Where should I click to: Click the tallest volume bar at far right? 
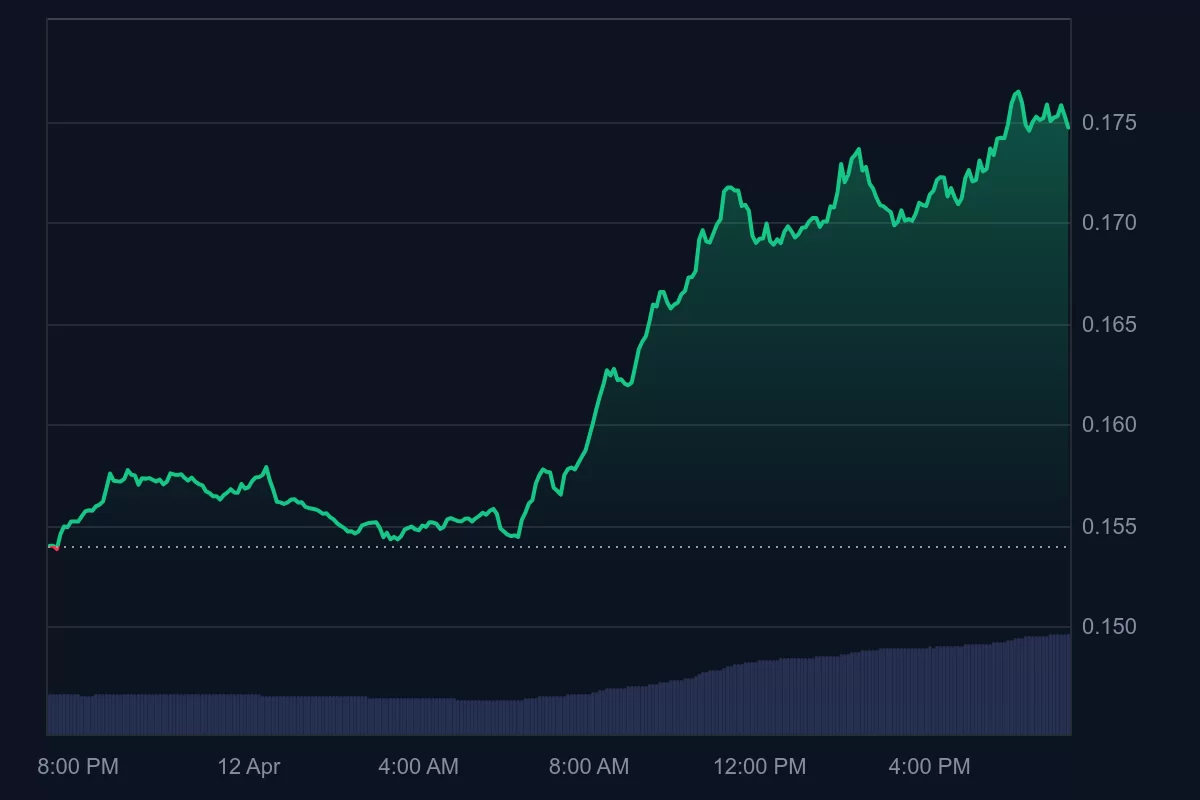(1066, 684)
